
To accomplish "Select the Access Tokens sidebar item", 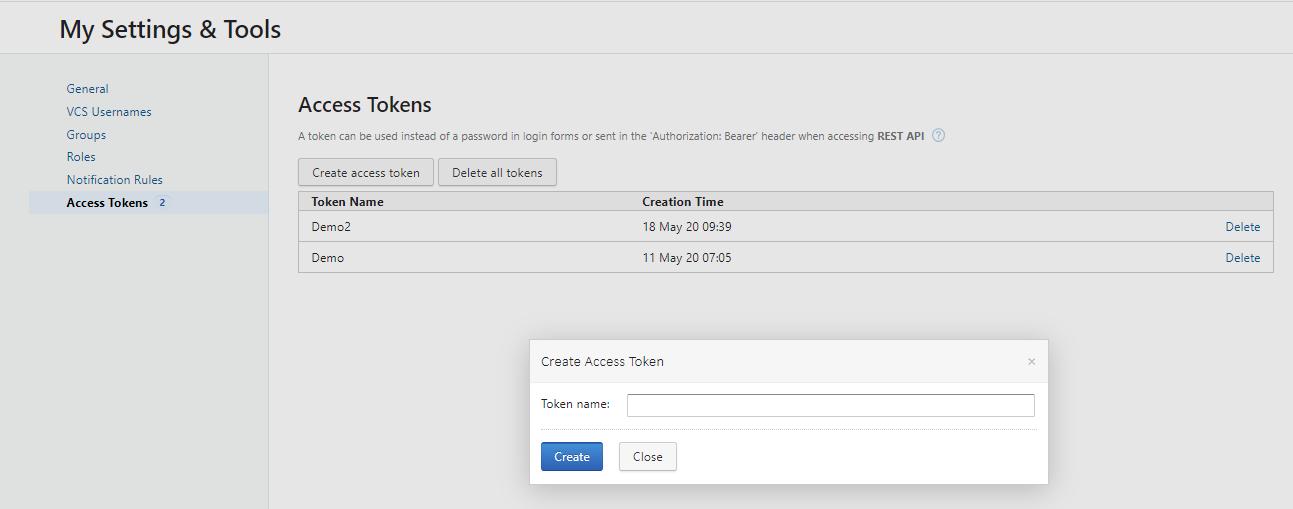I will (x=107, y=203).
